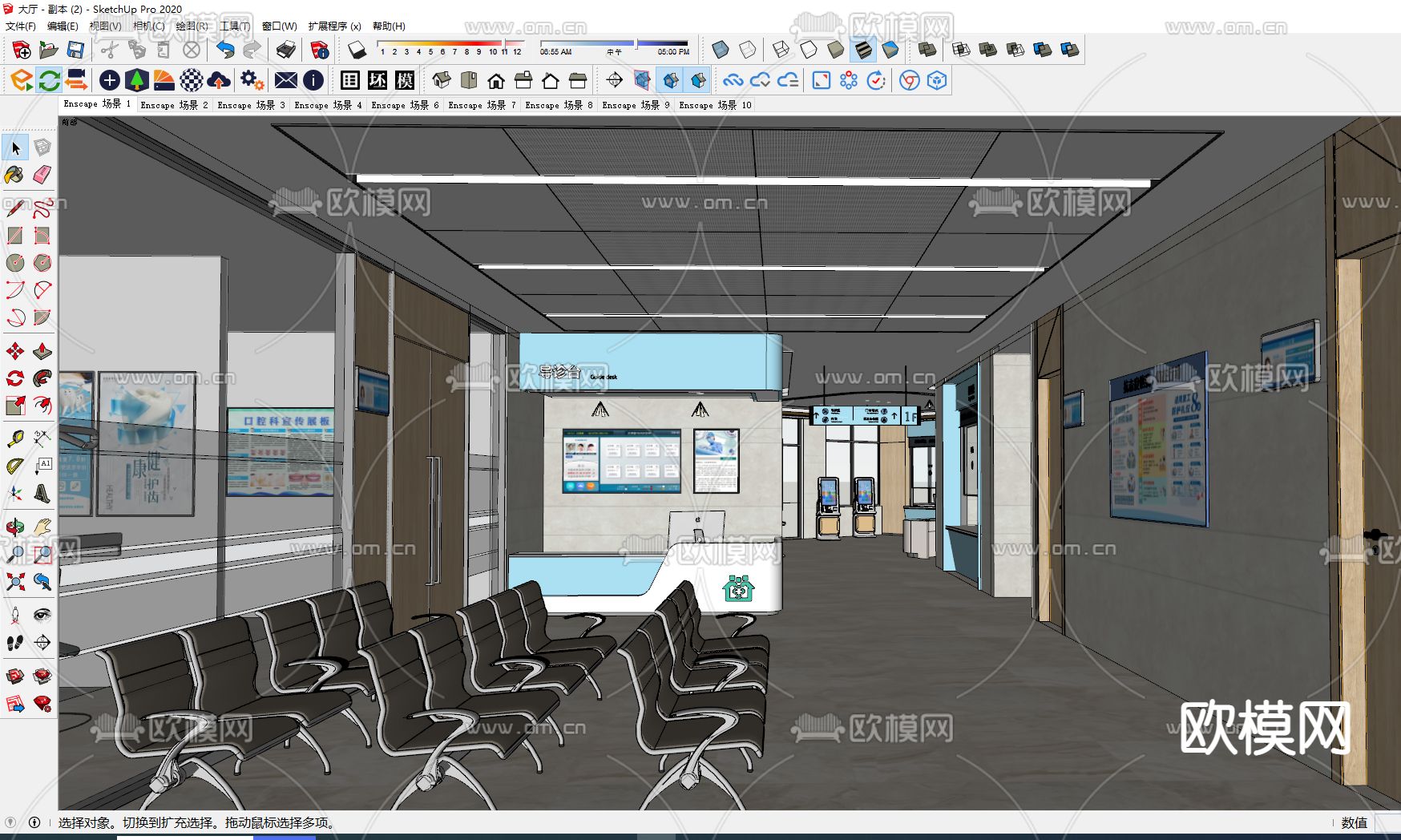
Task: Pick the Make Component tool
Action: coord(42,147)
